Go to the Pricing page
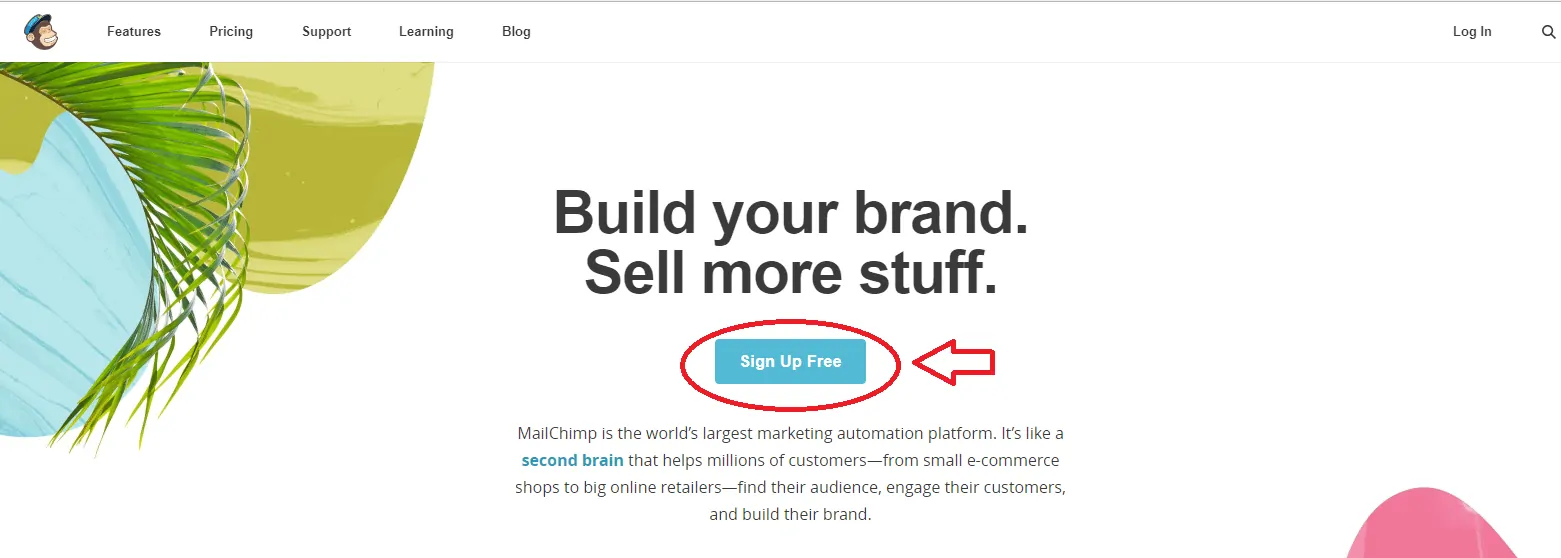Screen dimensions: 1561x558 coord(231,32)
